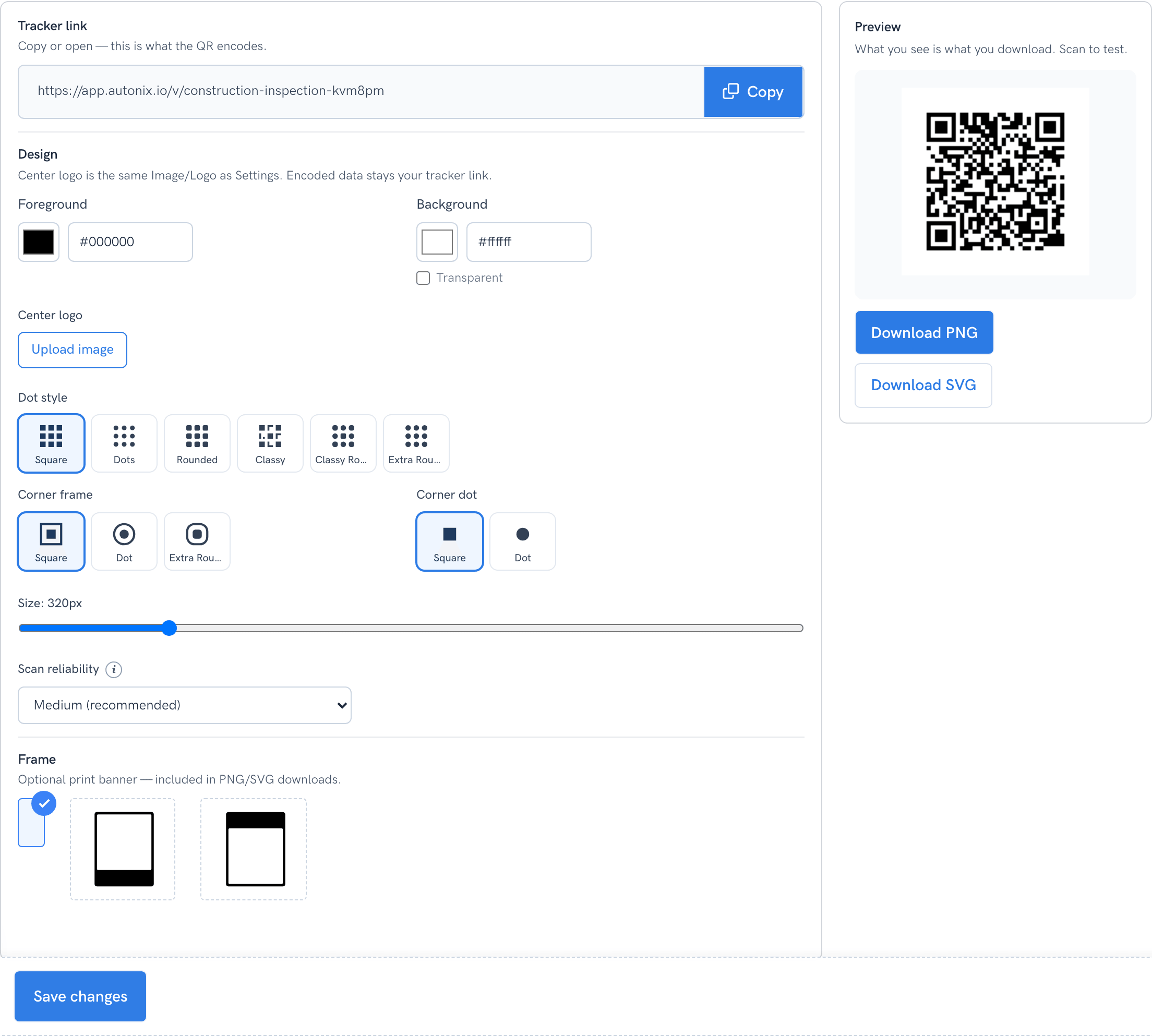1152x1036 pixels.
Task: Choose the Extra Rounded dot style
Action: click(x=416, y=443)
